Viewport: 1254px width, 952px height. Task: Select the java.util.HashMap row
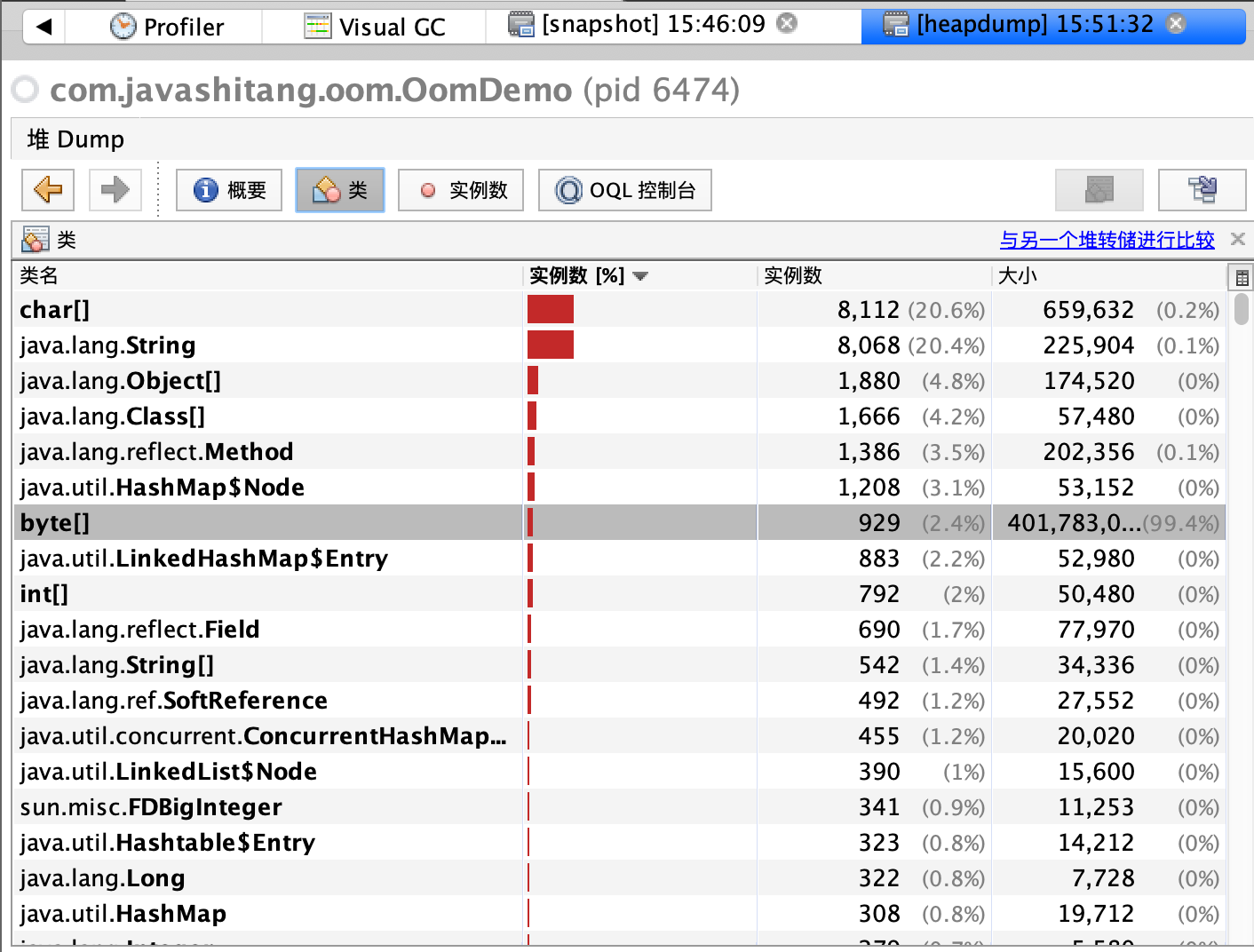620,913
